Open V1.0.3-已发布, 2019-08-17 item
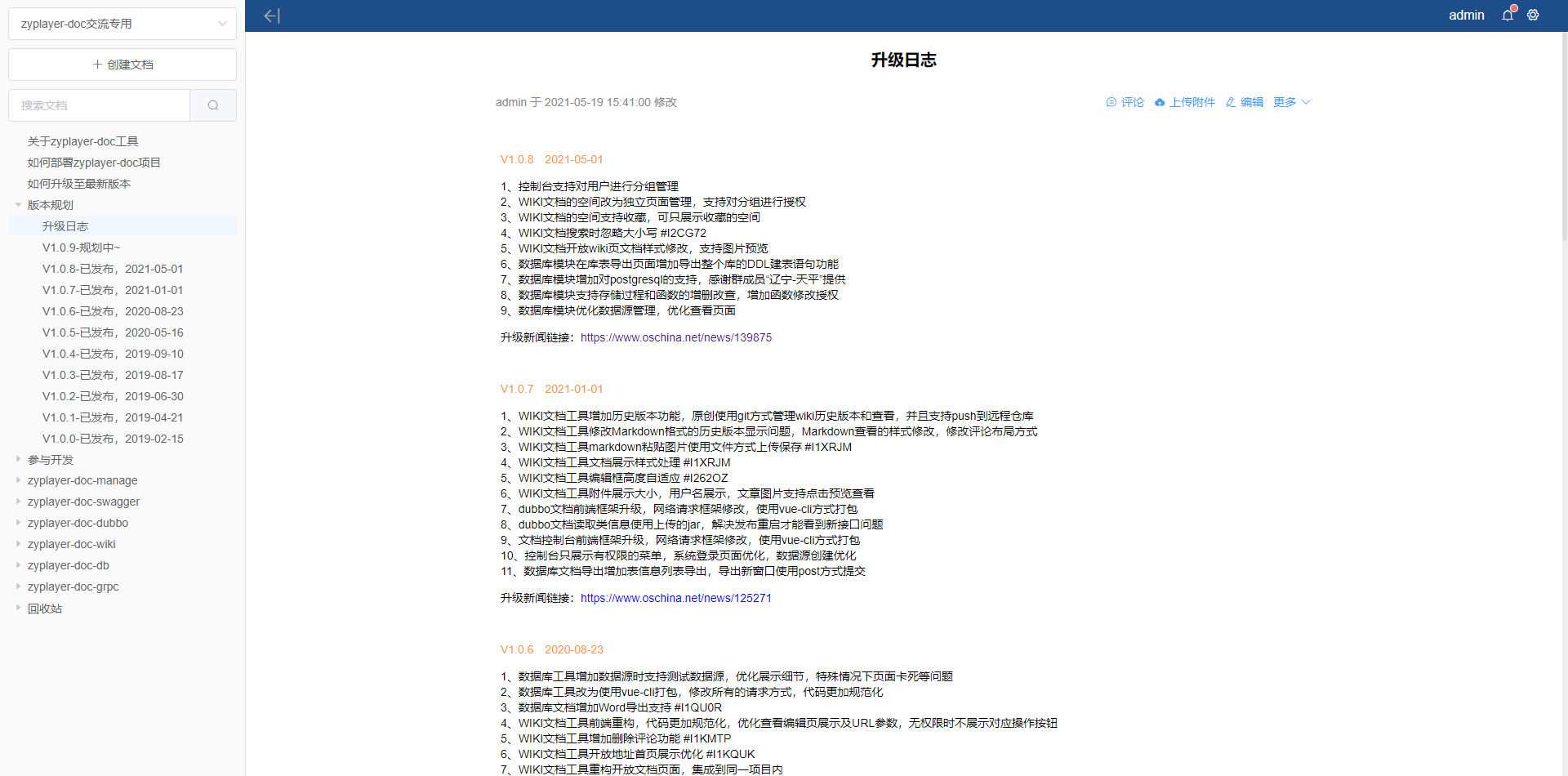The image size is (1568, 776). (113, 375)
